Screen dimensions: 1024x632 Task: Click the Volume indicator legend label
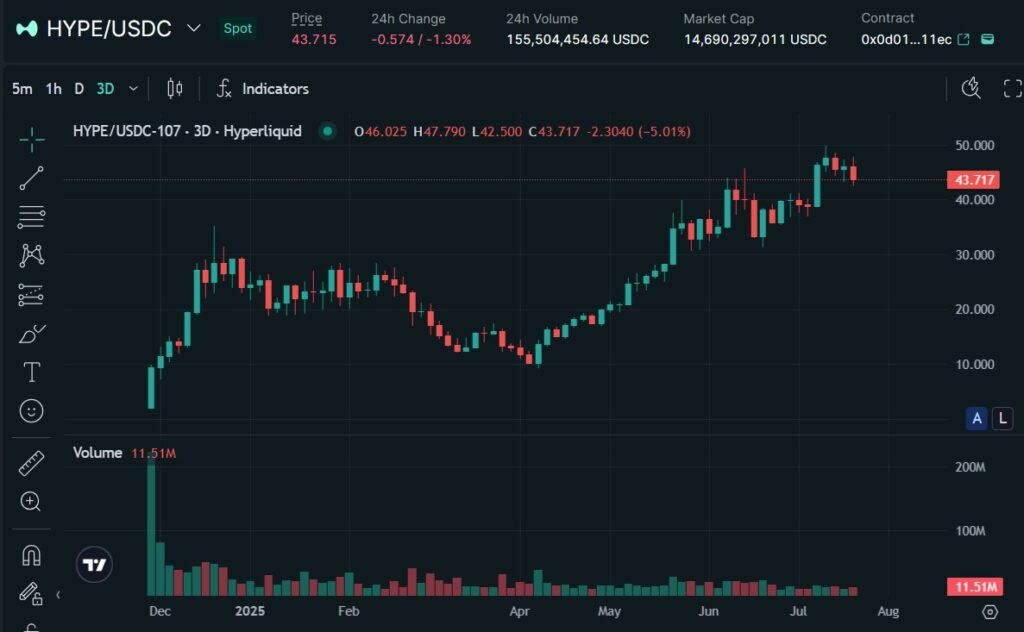pyautogui.click(x=97, y=452)
